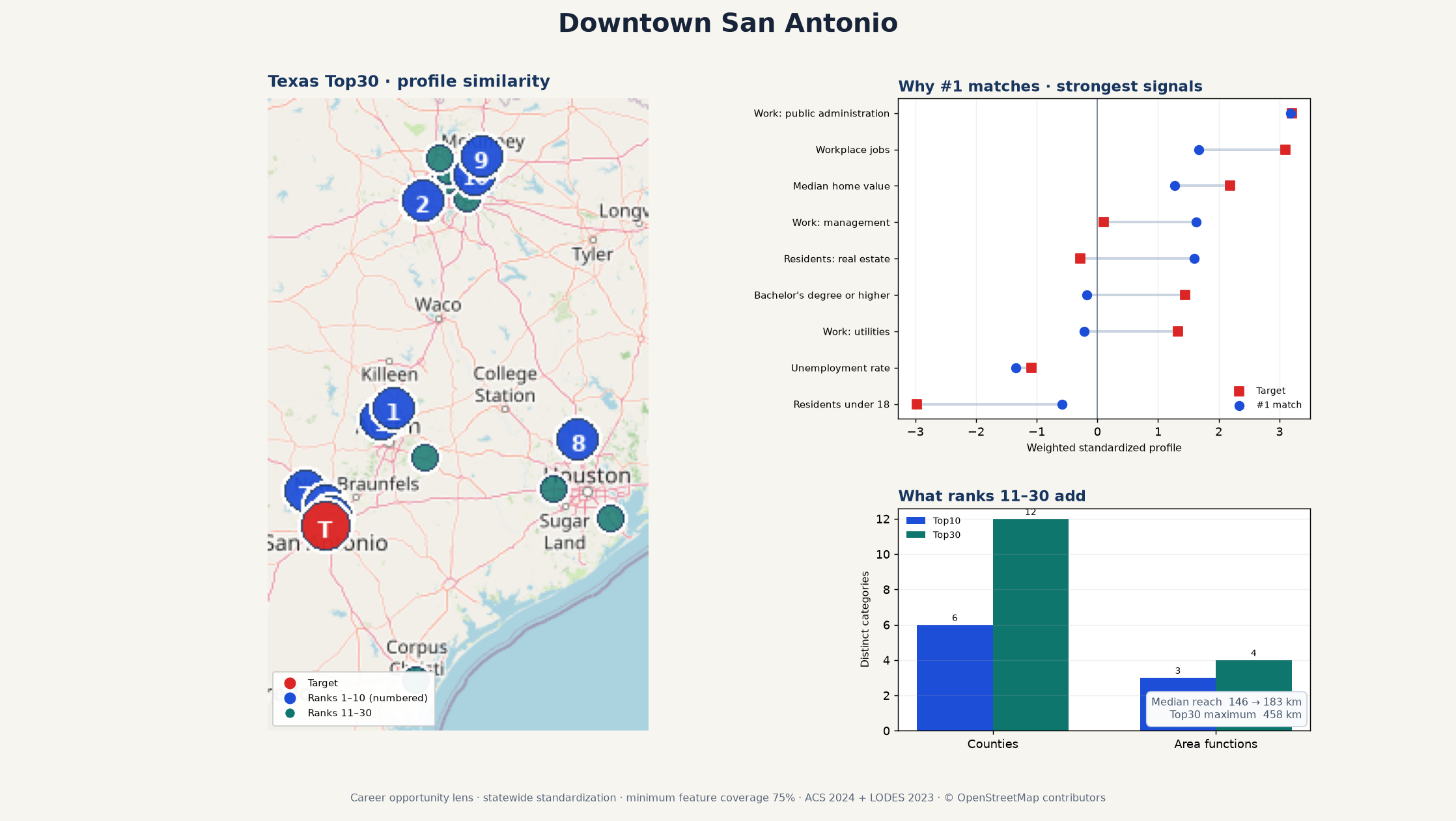This screenshot has width=1456, height=821.
Task: Click the green Top30 legend swatch
Action: (x=916, y=535)
